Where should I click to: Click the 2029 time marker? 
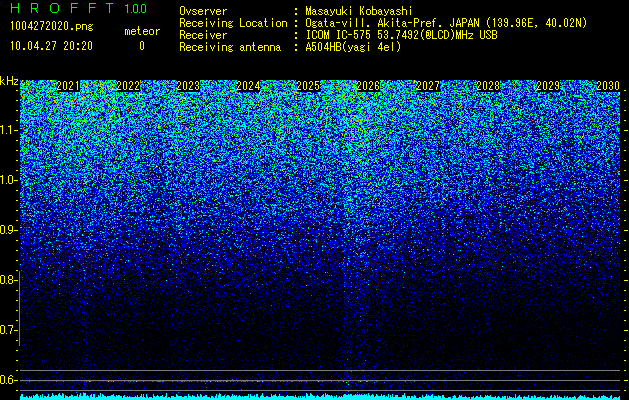[548, 86]
